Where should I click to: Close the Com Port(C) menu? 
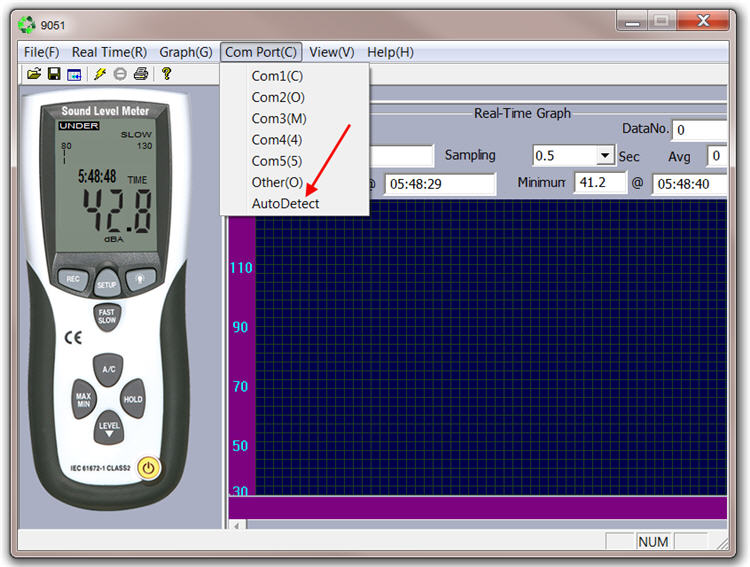click(261, 52)
